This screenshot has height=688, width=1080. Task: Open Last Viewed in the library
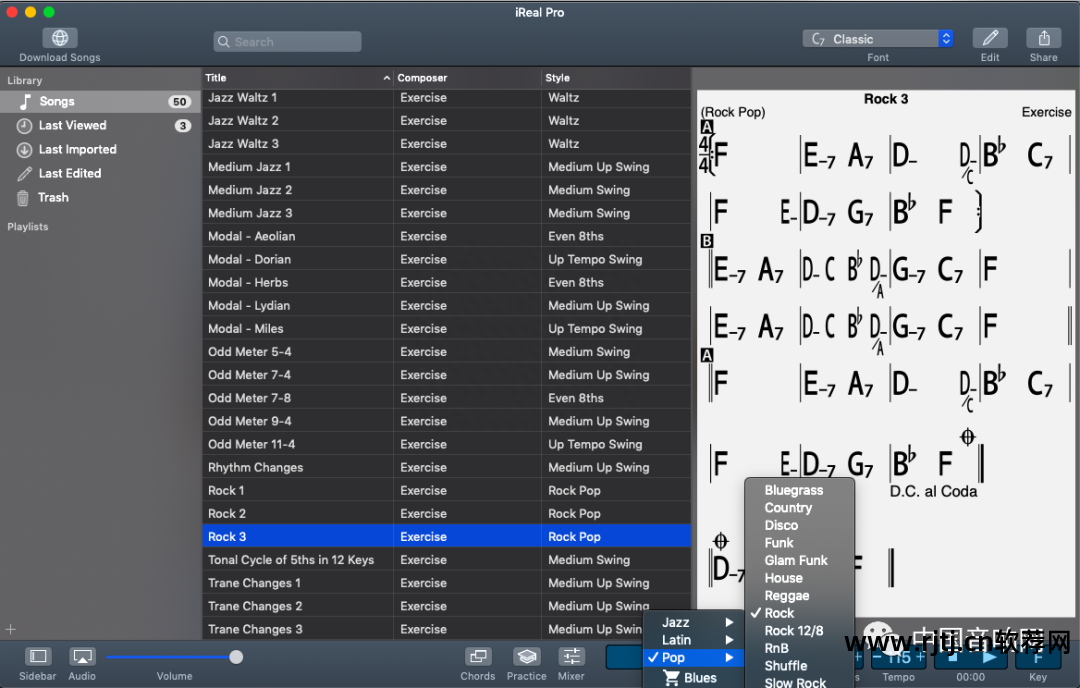tap(72, 126)
